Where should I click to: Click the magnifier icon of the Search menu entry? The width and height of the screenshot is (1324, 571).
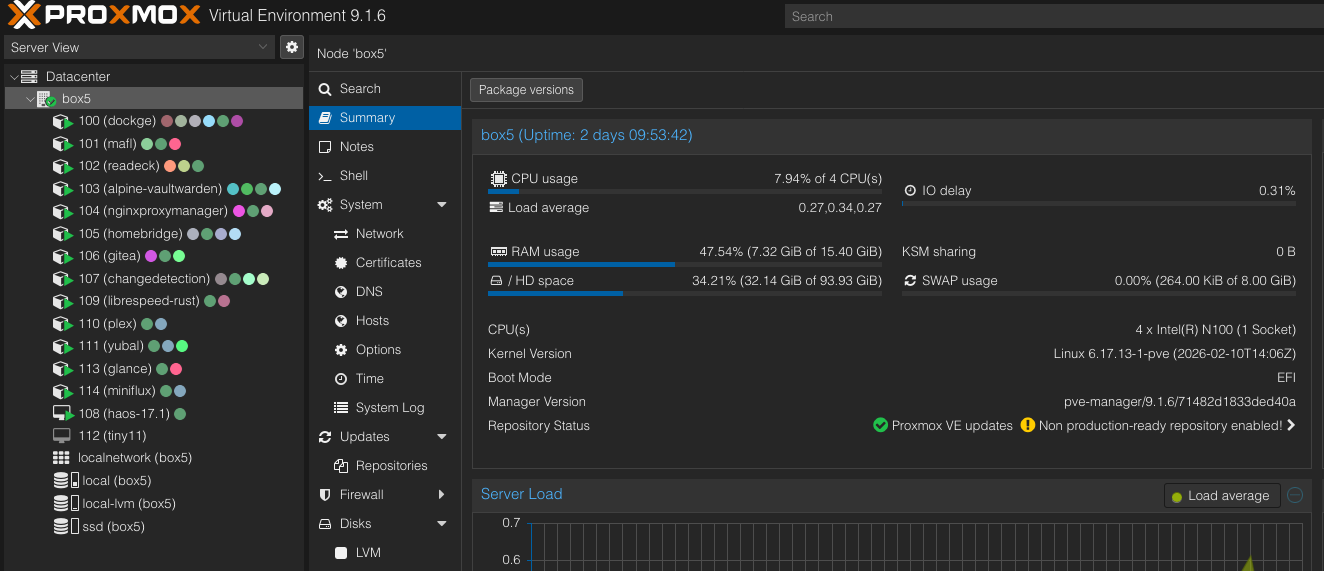pyautogui.click(x=325, y=89)
